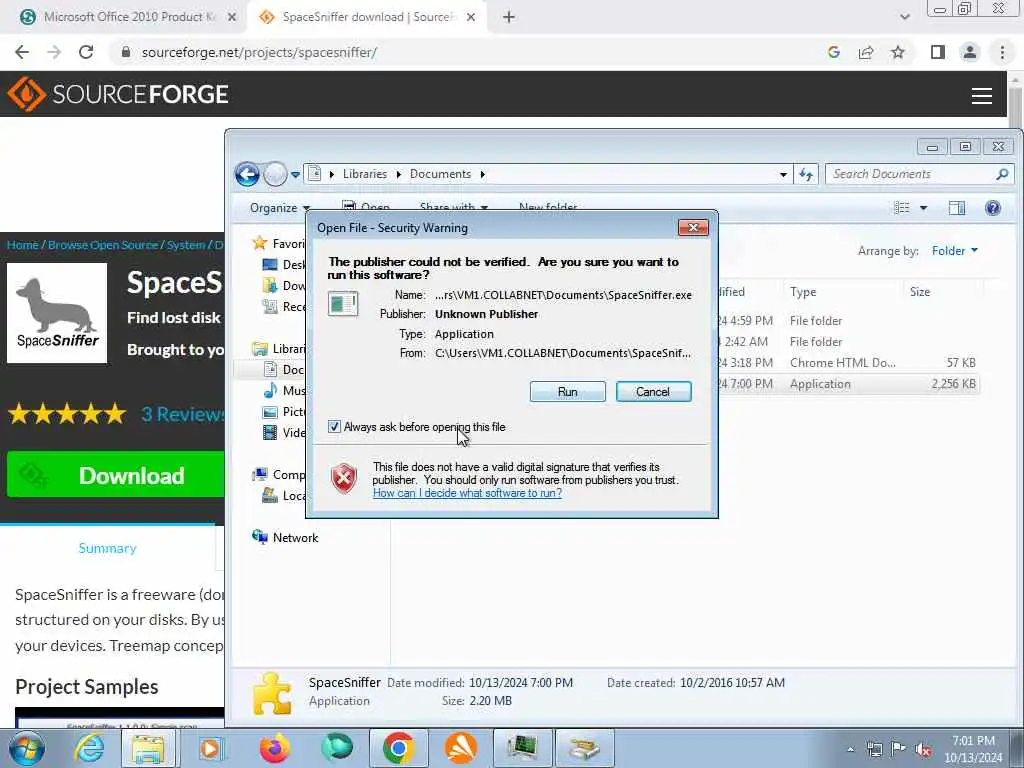Screen dimensions: 1024x768
Task: Bookmark this page with the star icon
Action: [x=898, y=52]
